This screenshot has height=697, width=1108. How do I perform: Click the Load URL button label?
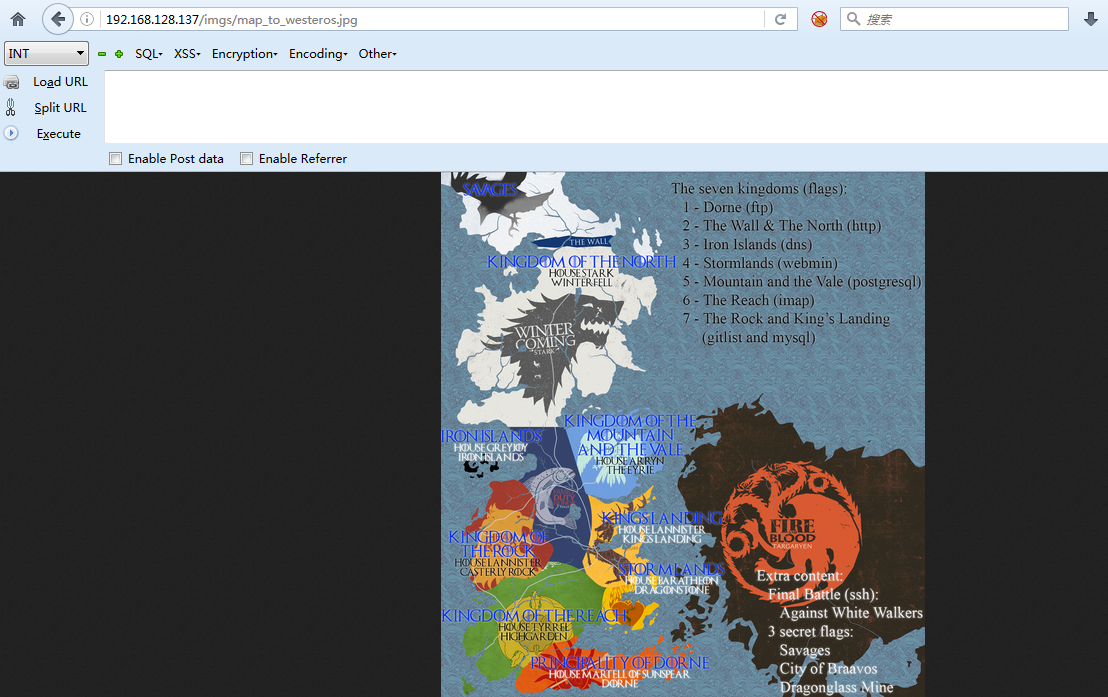coord(61,82)
